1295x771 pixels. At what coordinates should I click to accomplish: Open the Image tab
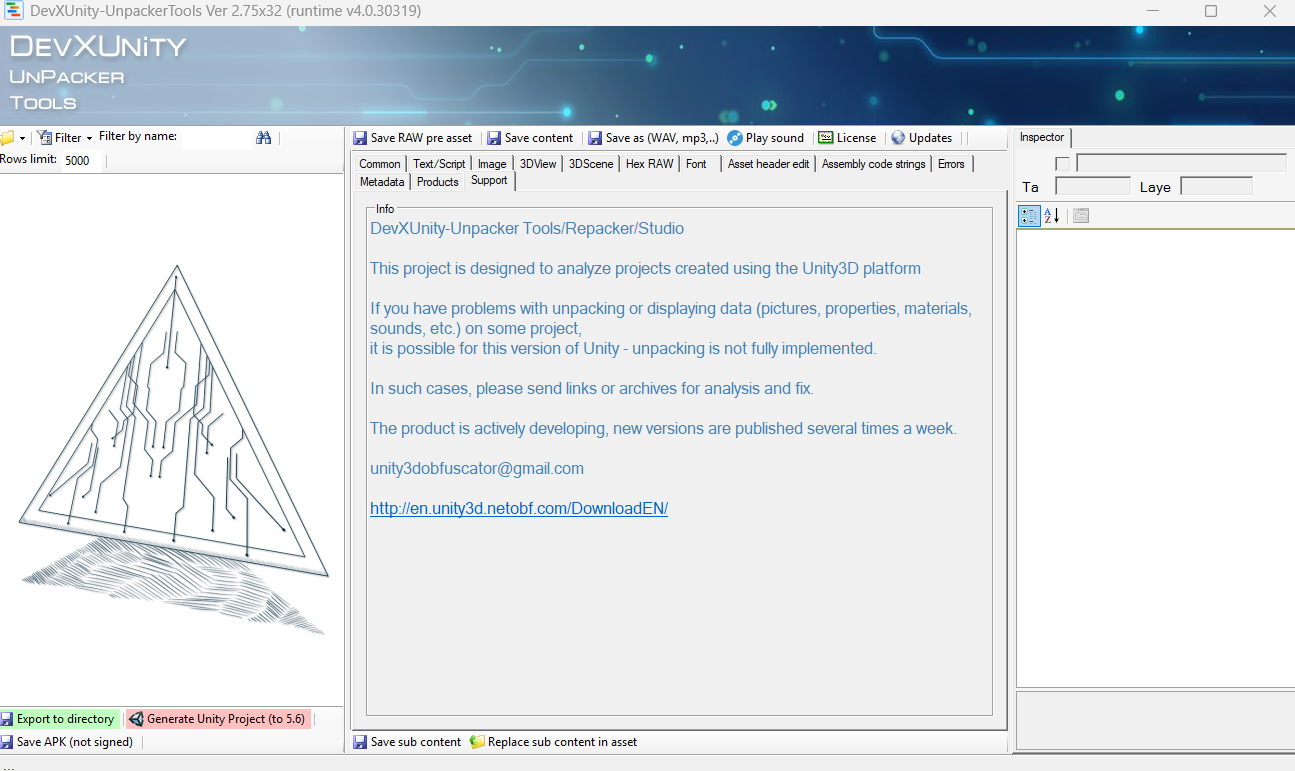pos(492,164)
